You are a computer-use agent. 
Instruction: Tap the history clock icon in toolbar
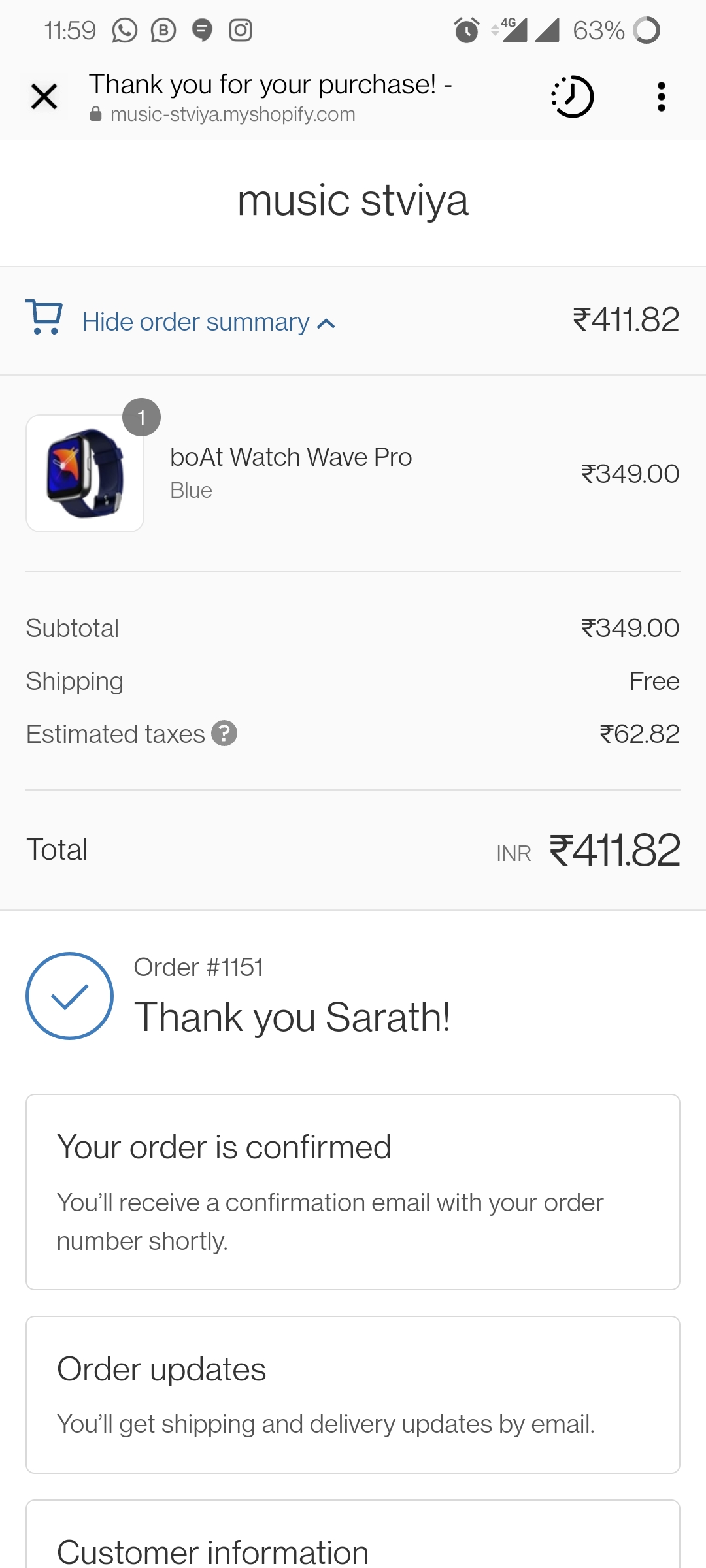[572, 97]
